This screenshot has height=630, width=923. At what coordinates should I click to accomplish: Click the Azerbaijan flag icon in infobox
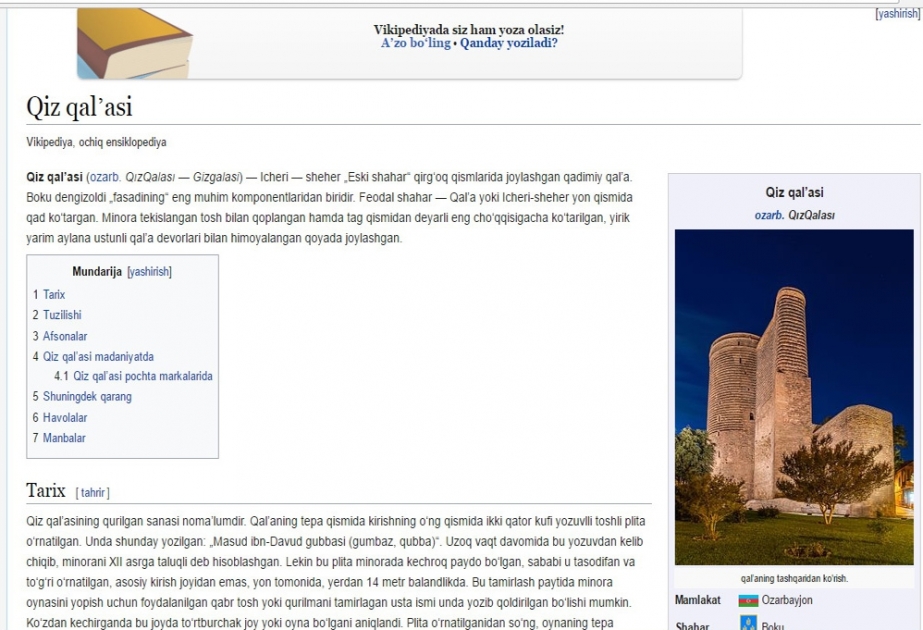(748, 601)
